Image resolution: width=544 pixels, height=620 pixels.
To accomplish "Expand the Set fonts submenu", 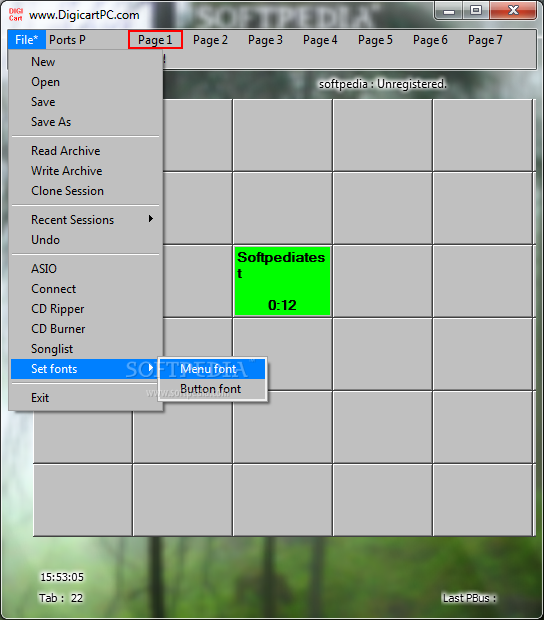I will 85,369.
